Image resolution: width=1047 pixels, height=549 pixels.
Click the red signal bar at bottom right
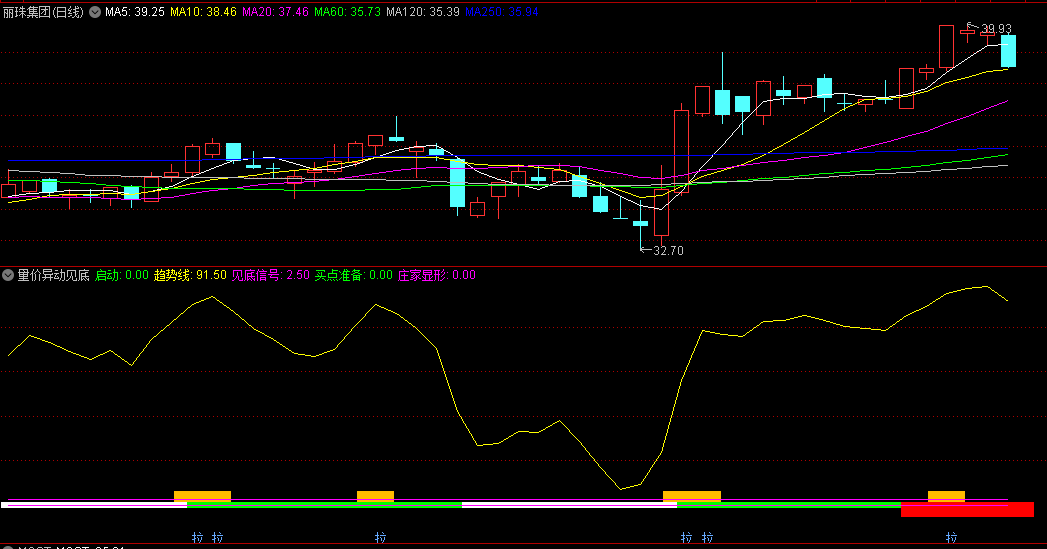pos(966,510)
